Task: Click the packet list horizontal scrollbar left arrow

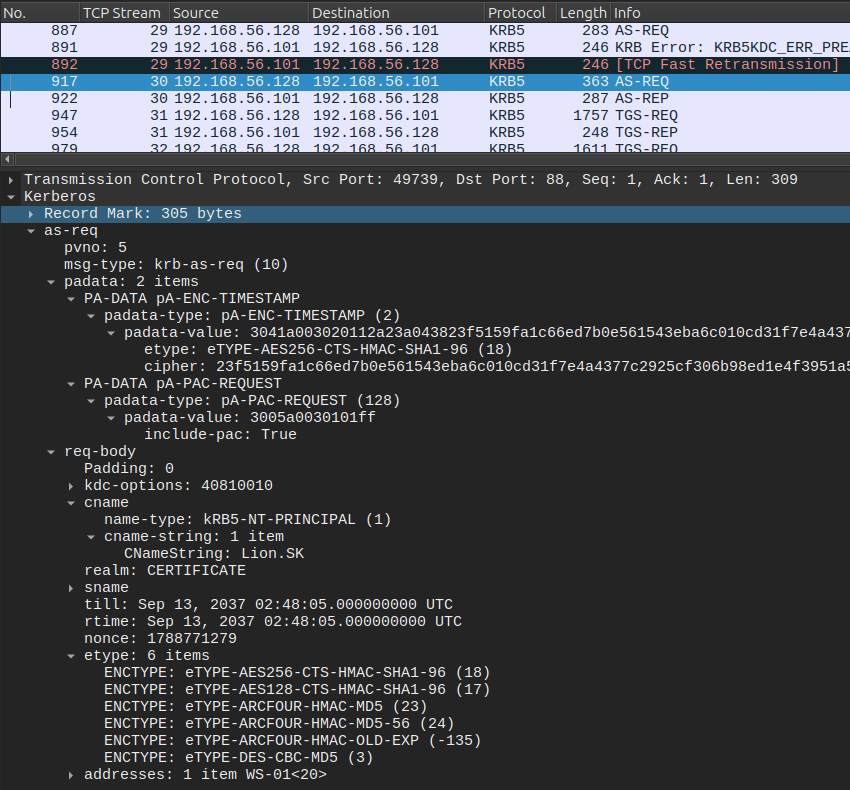Action: pos(7,160)
